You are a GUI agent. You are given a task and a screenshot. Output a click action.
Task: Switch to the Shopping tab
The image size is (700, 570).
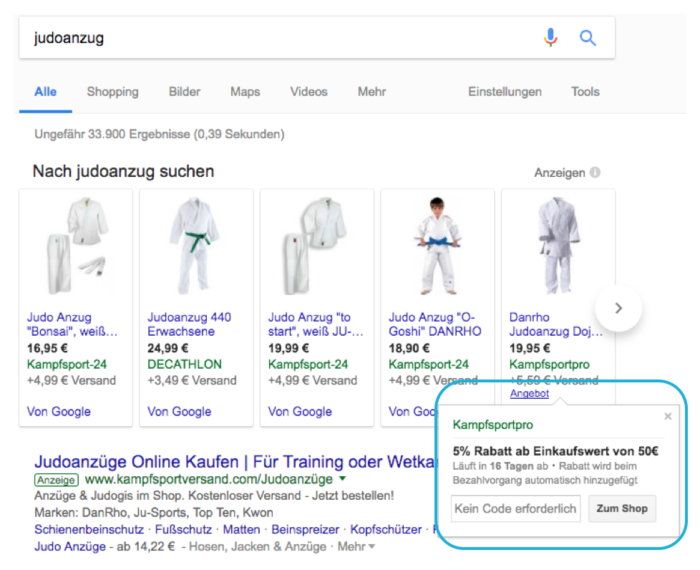(x=112, y=92)
